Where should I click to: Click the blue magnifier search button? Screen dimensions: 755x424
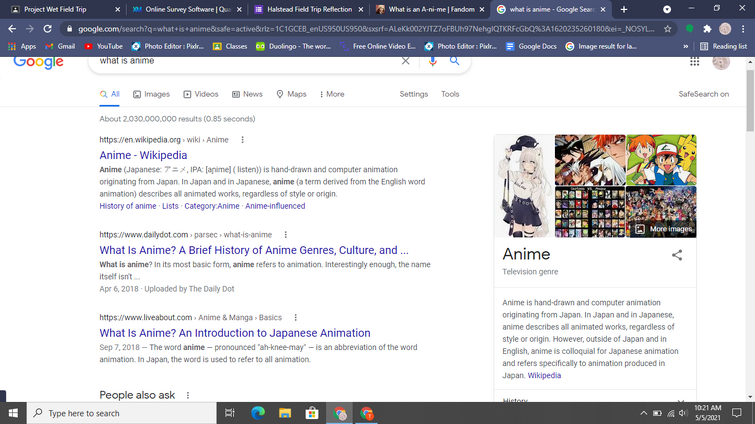coord(455,61)
